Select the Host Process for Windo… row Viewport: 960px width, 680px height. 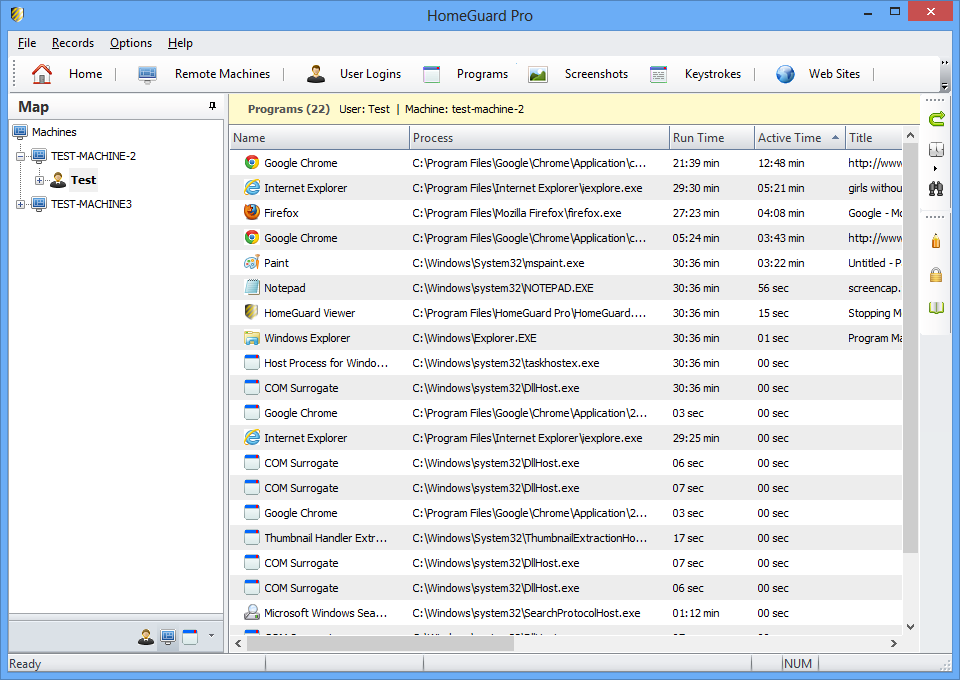566,363
